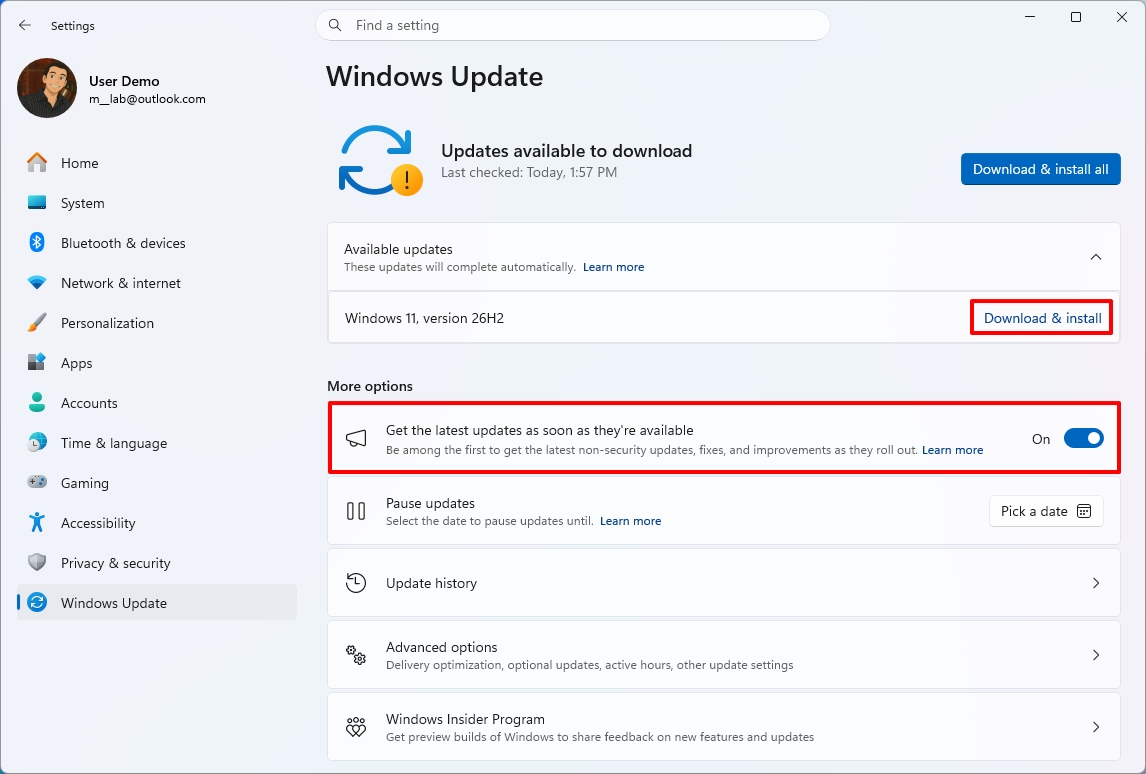
Task: Click the Time & language clock icon
Action: click(37, 443)
